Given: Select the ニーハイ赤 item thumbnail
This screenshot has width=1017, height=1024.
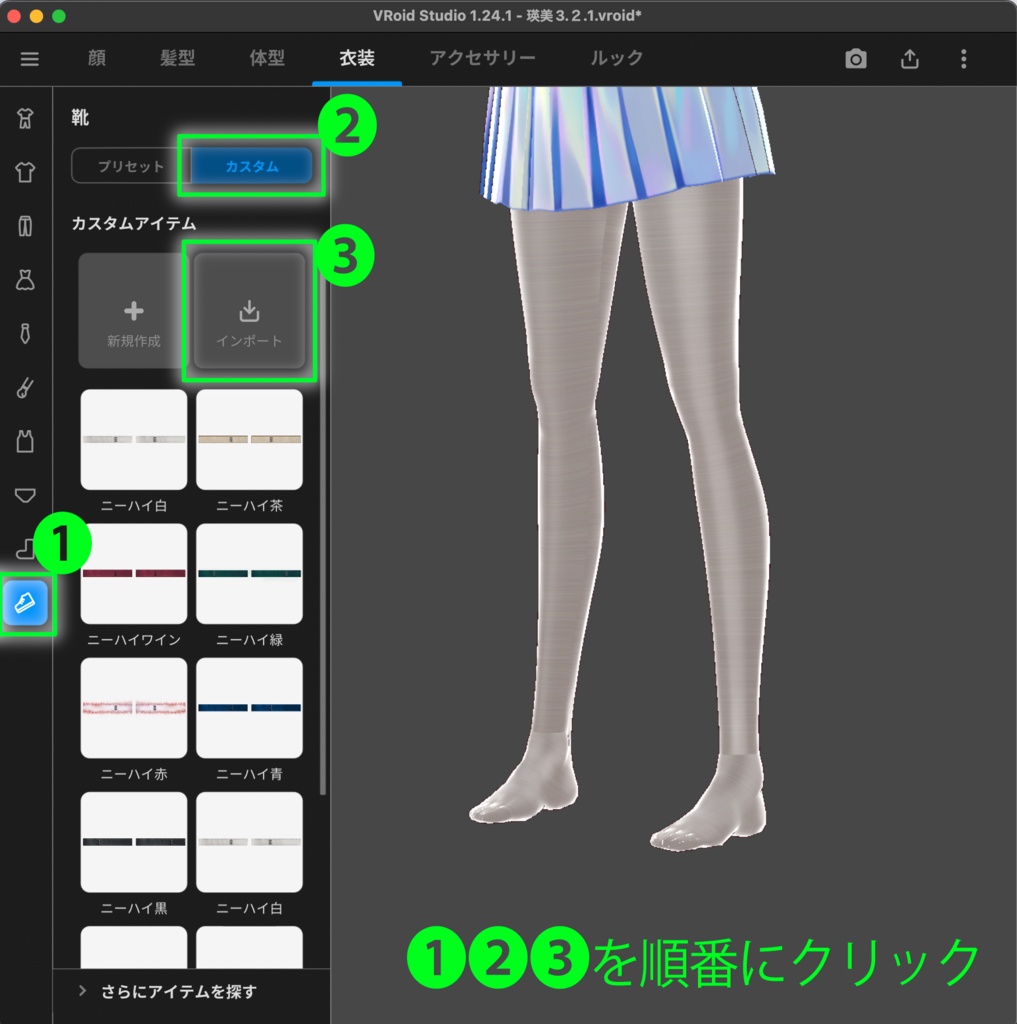Looking at the screenshot, I should pyautogui.click(x=133, y=708).
